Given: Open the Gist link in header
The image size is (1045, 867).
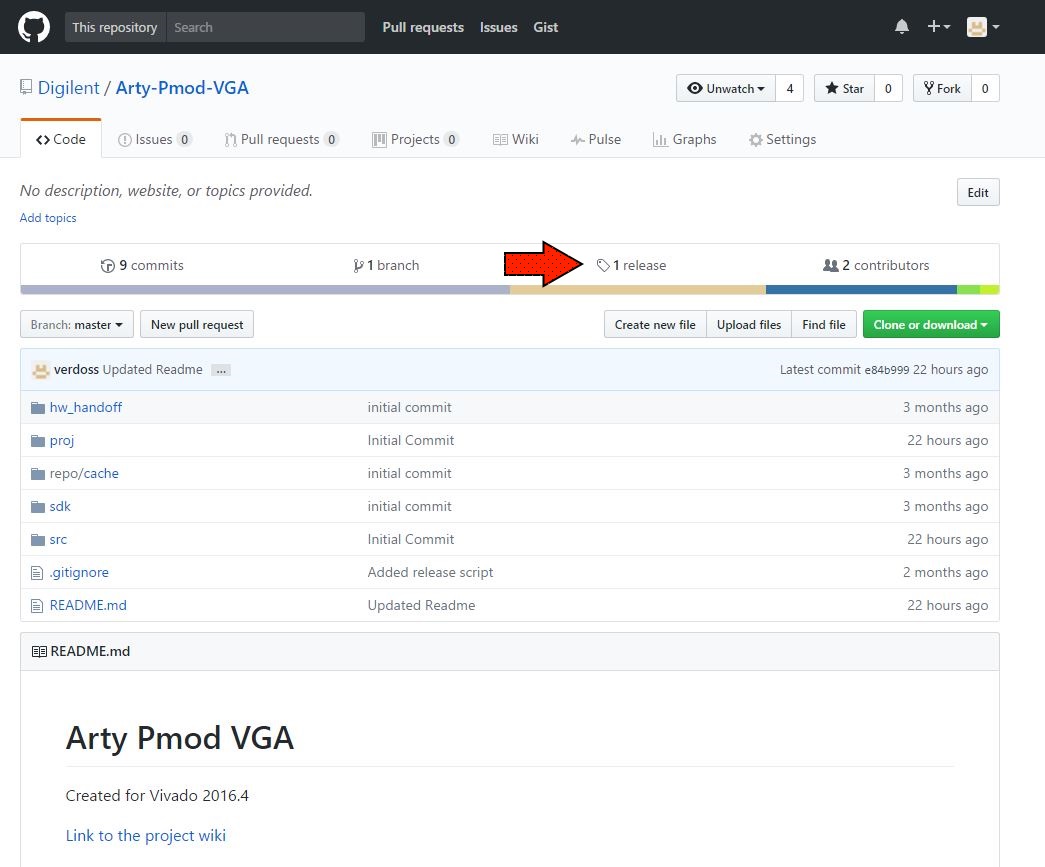Looking at the screenshot, I should coord(545,27).
